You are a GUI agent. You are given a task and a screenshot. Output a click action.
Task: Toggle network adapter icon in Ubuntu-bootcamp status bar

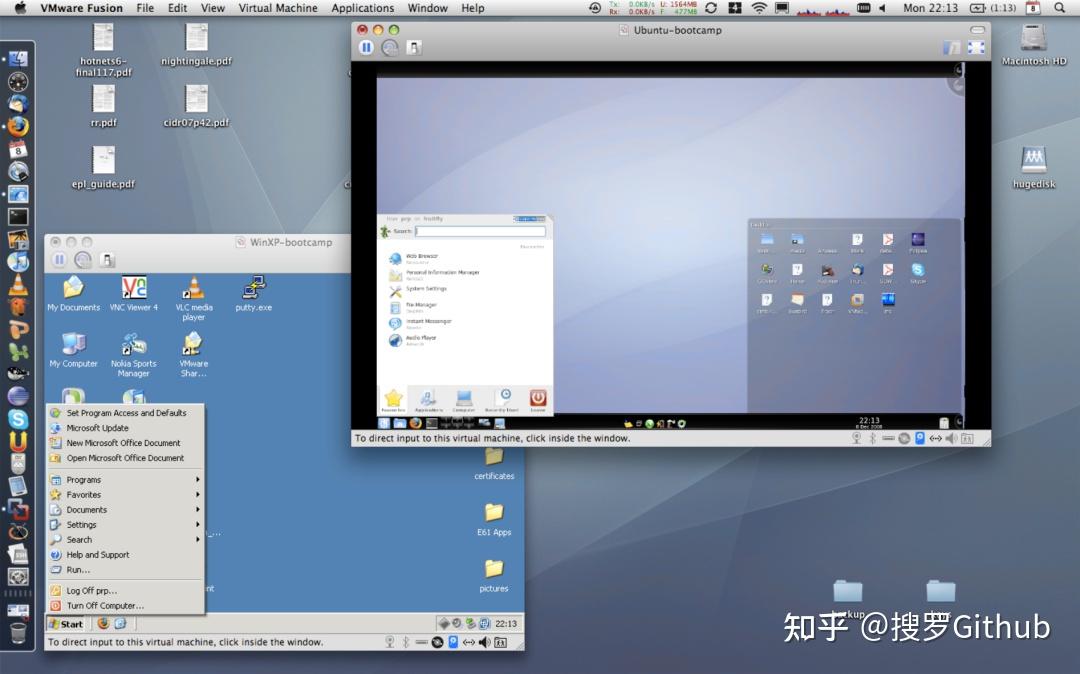pos(935,439)
